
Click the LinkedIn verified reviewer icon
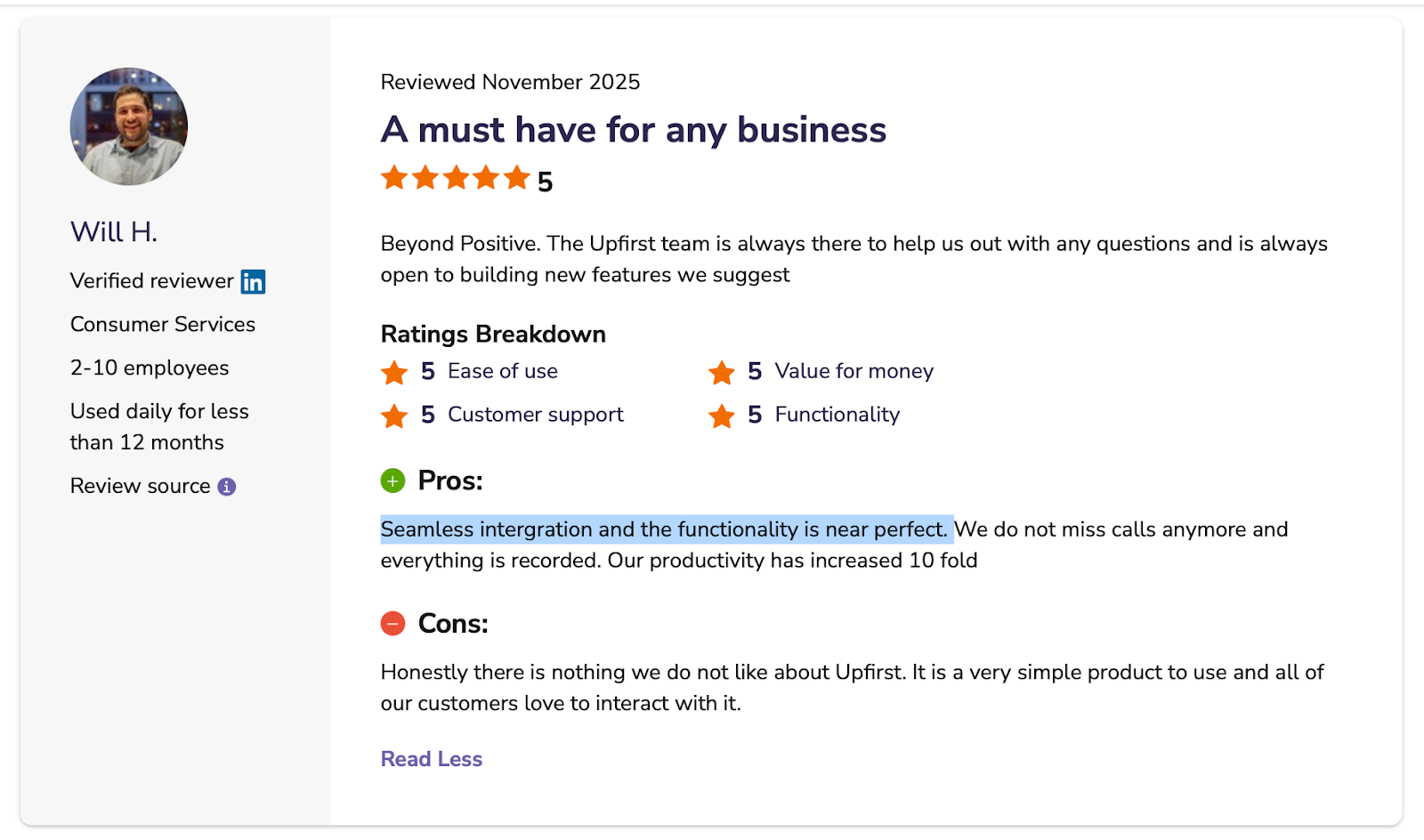[253, 281]
